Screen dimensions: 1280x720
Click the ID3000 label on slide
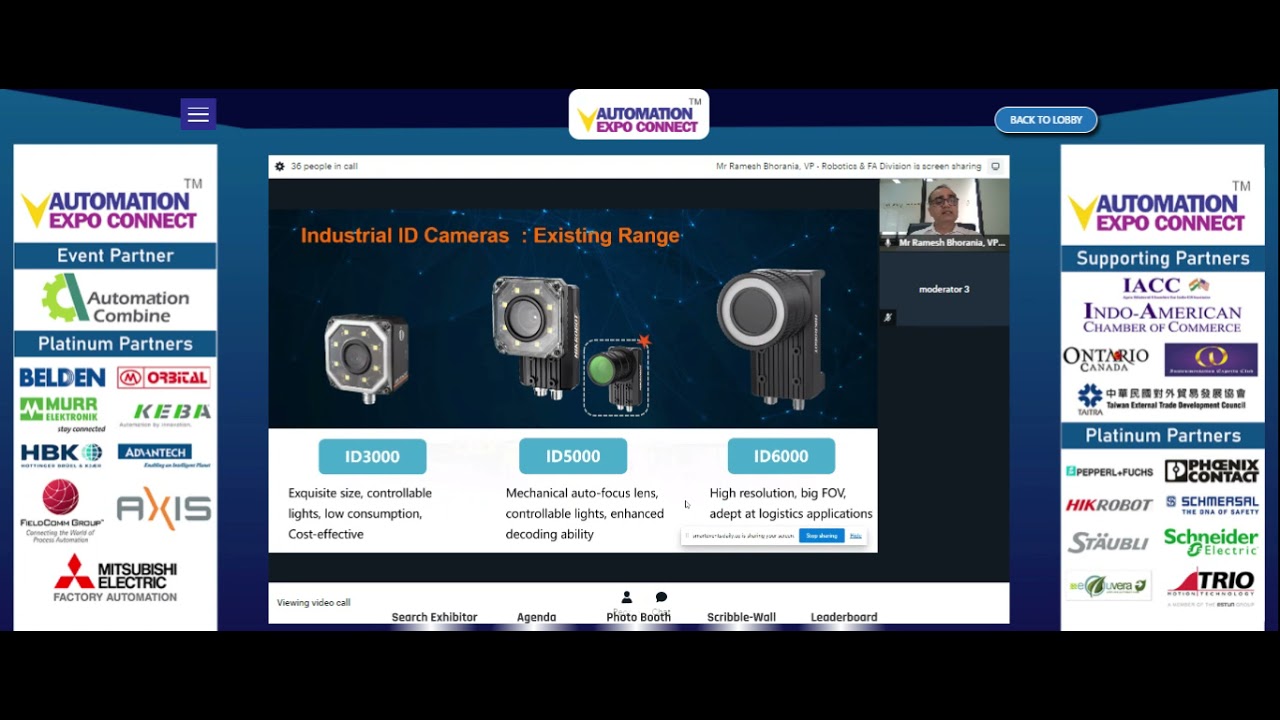tap(372, 456)
